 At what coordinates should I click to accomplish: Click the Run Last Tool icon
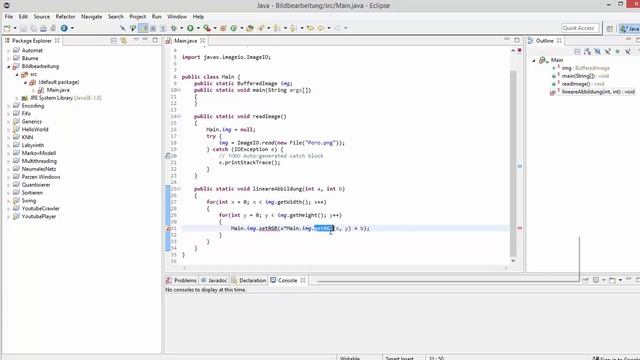click(x=207, y=28)
